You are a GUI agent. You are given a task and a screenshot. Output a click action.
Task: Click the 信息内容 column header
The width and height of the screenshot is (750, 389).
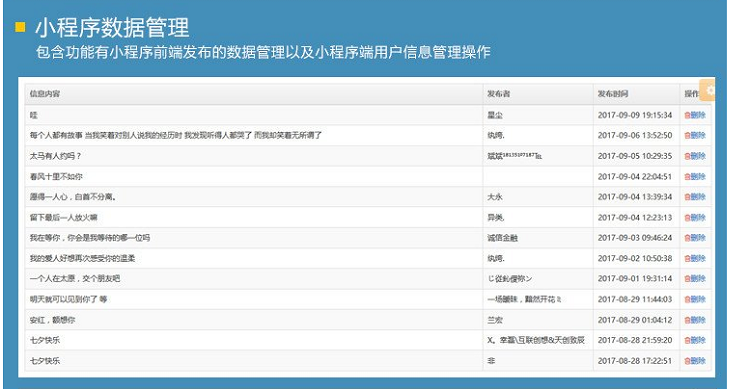45,94
